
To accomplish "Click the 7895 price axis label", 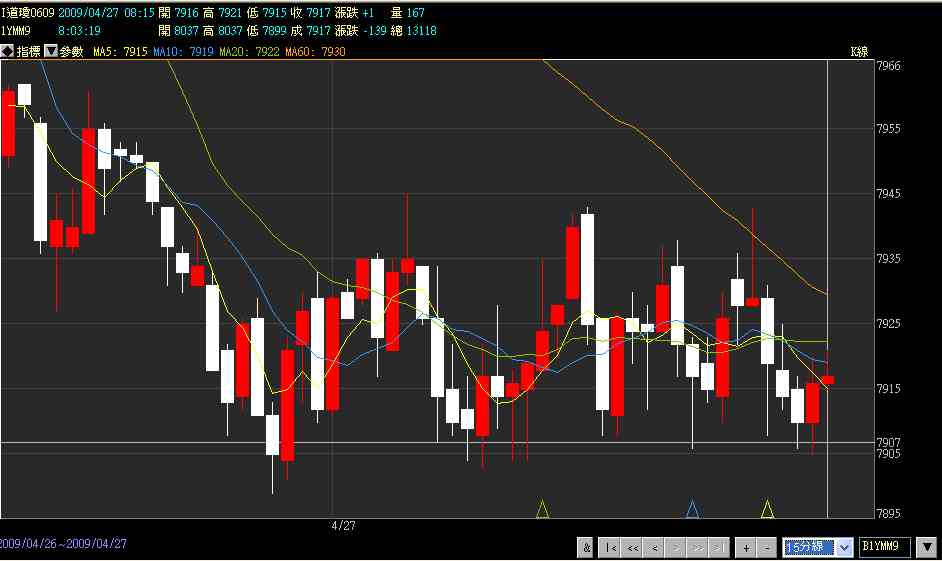I will coord(889,514).
